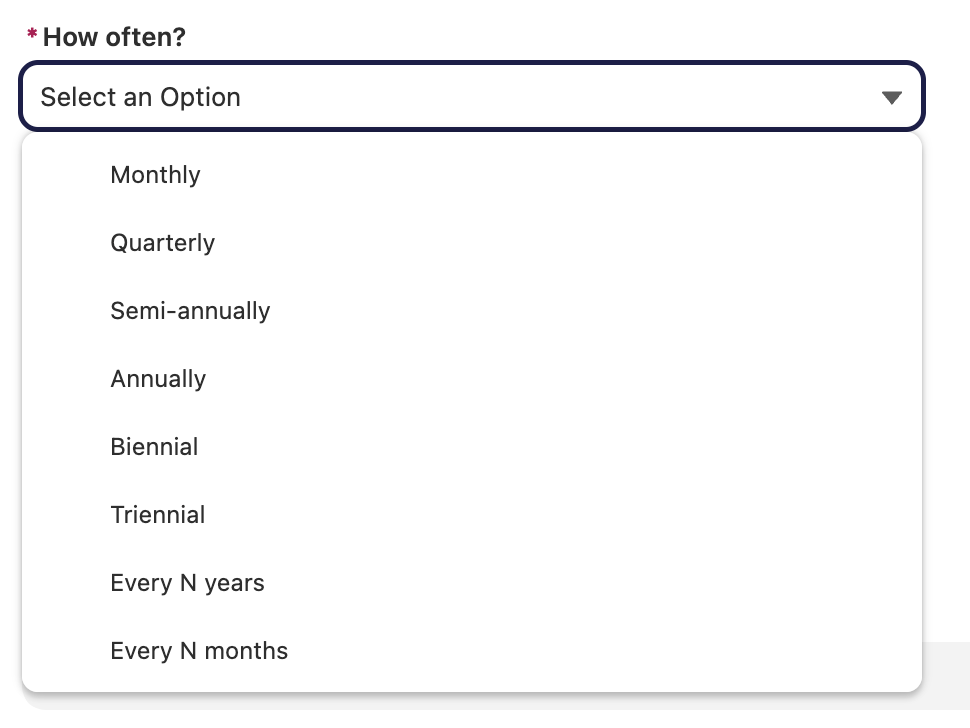The image size is (970, 728).
Task: Pick the Semi-annually frequency
Action: [471, 311]
